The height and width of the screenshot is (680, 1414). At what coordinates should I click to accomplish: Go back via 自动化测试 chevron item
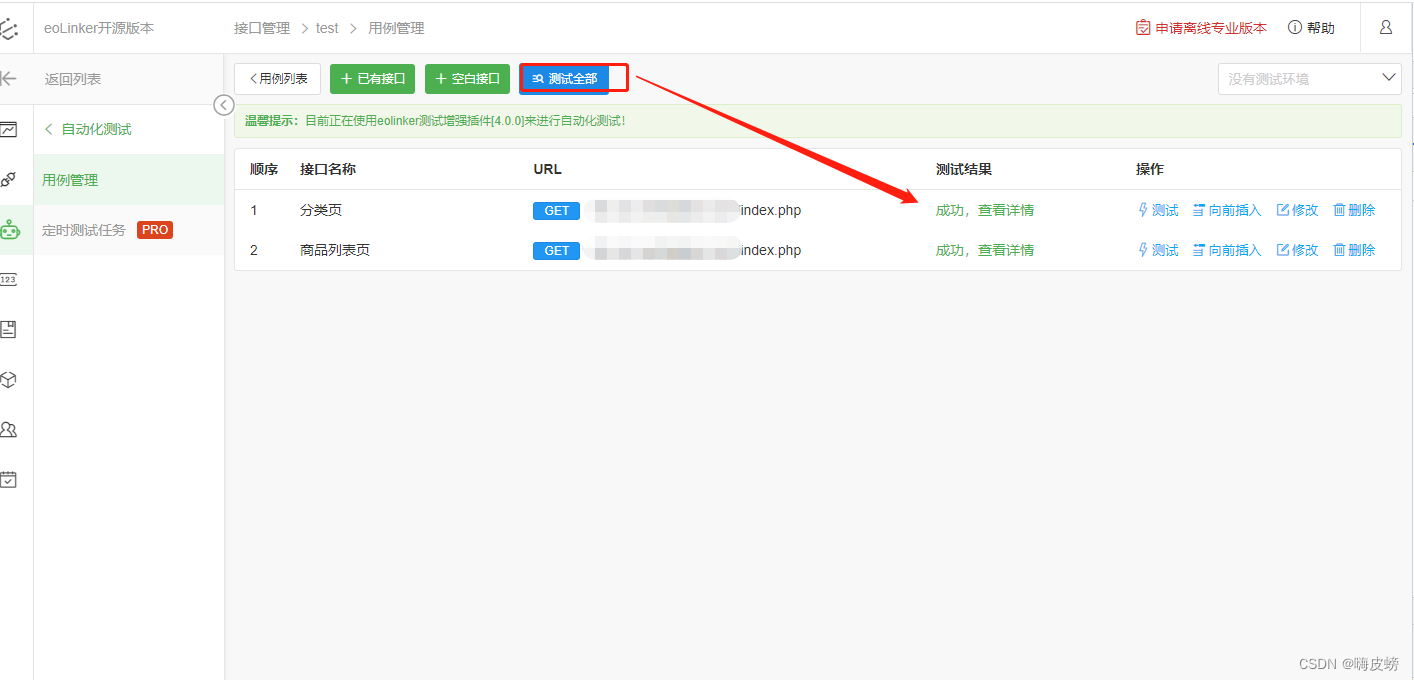[x=88, y=130]
